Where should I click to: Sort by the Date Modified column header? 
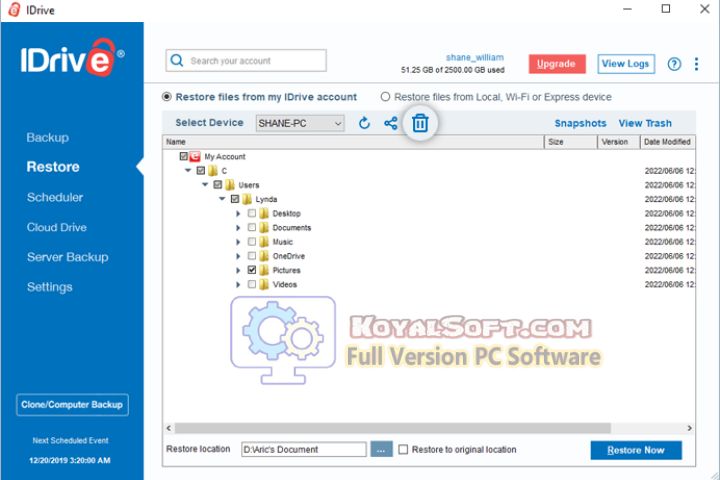pyautogui.click(x=667, y=142)
